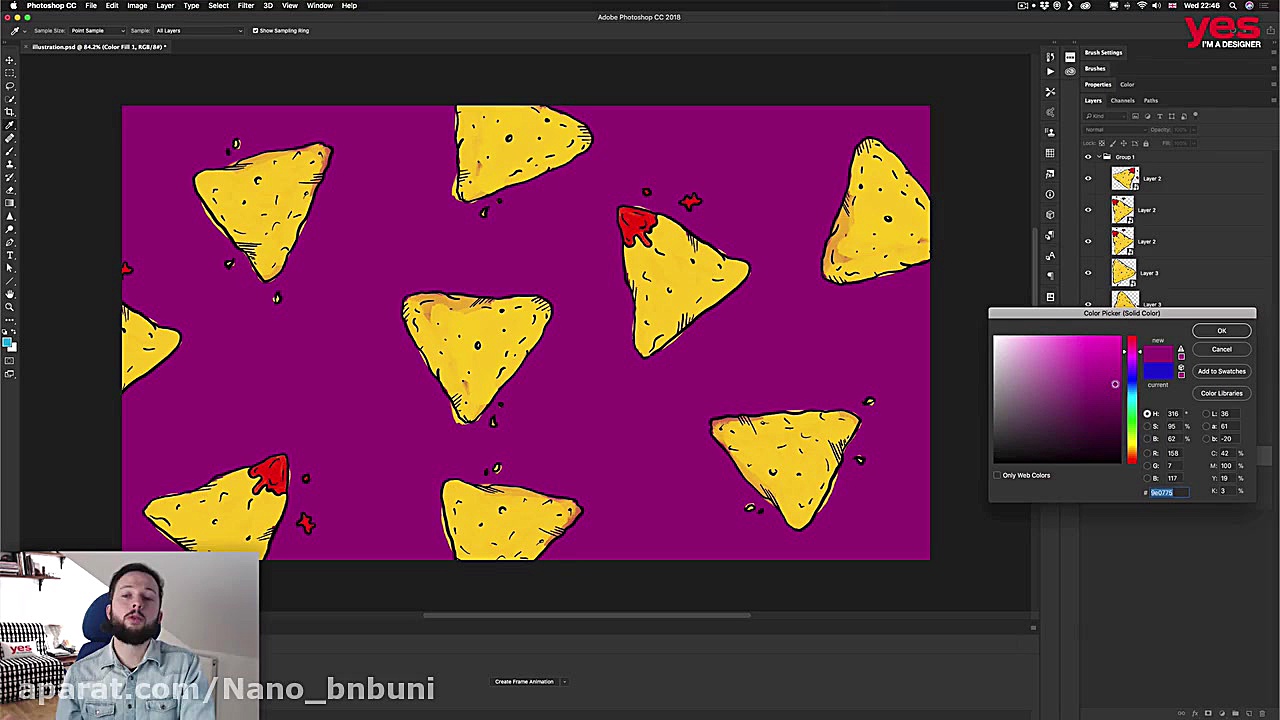
Task: Select the Quick Selection tool
Action: (10, 99)
